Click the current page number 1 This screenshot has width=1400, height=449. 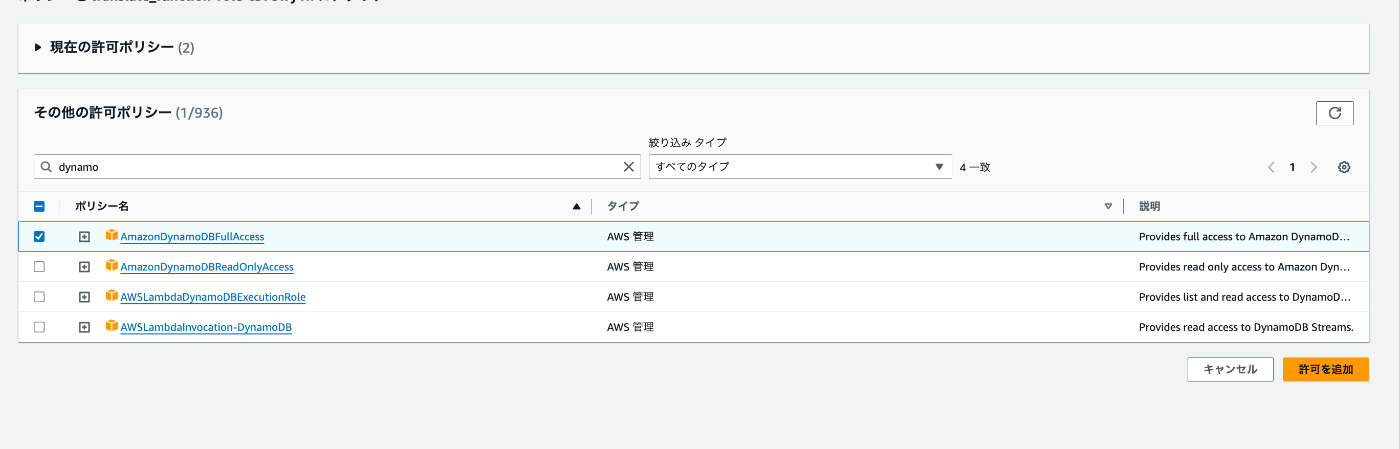[x=1292, y=167]
